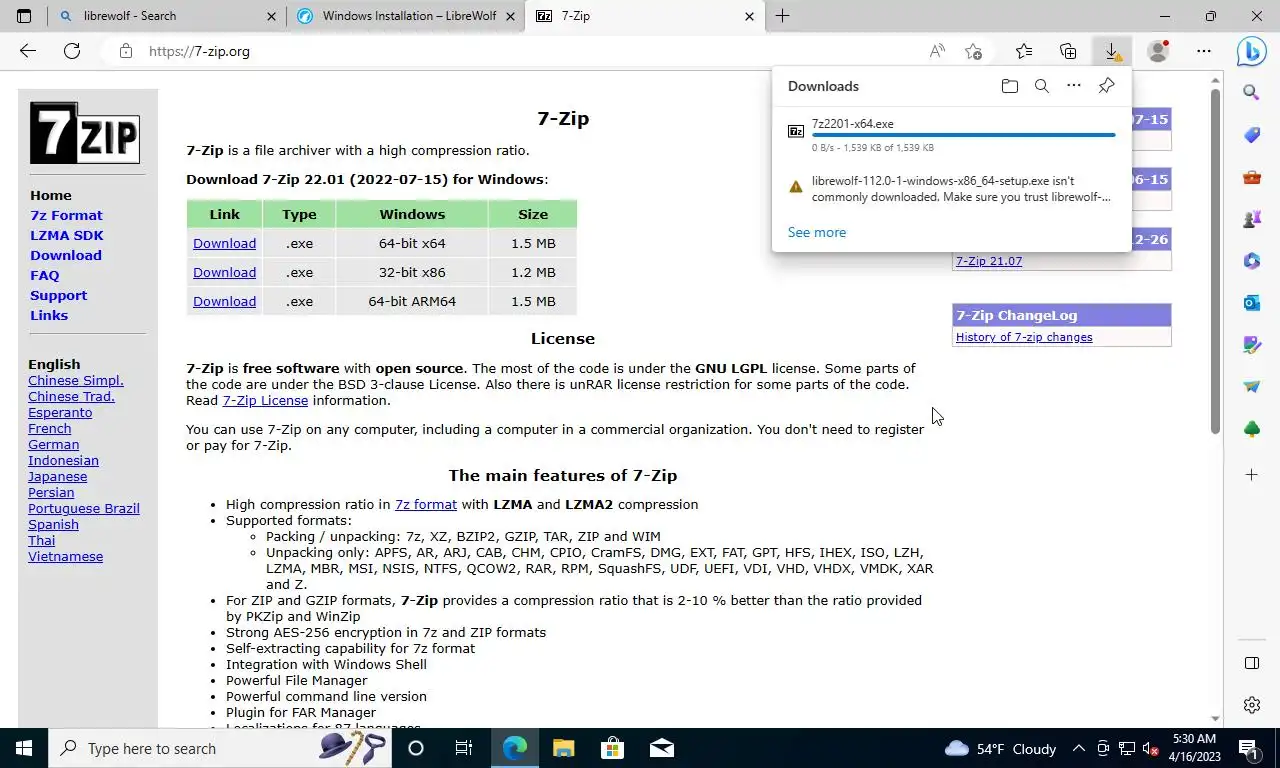Open Support in site navigation
1280x768 pixels.
[x=58, y=295]
